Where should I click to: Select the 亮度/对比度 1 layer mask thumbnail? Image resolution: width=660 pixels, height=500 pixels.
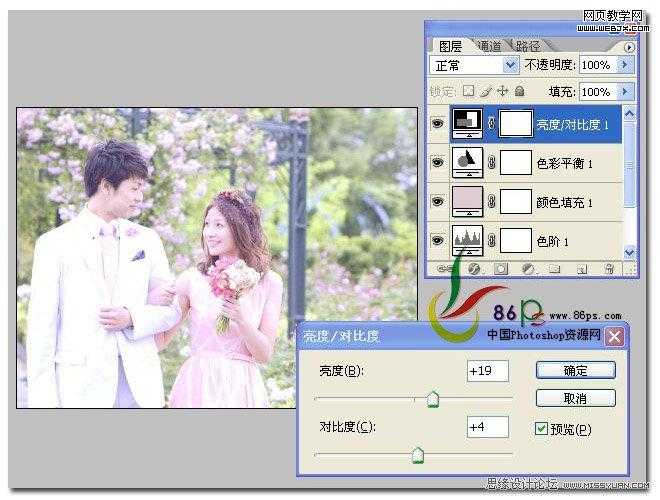[x=516, y=124]
